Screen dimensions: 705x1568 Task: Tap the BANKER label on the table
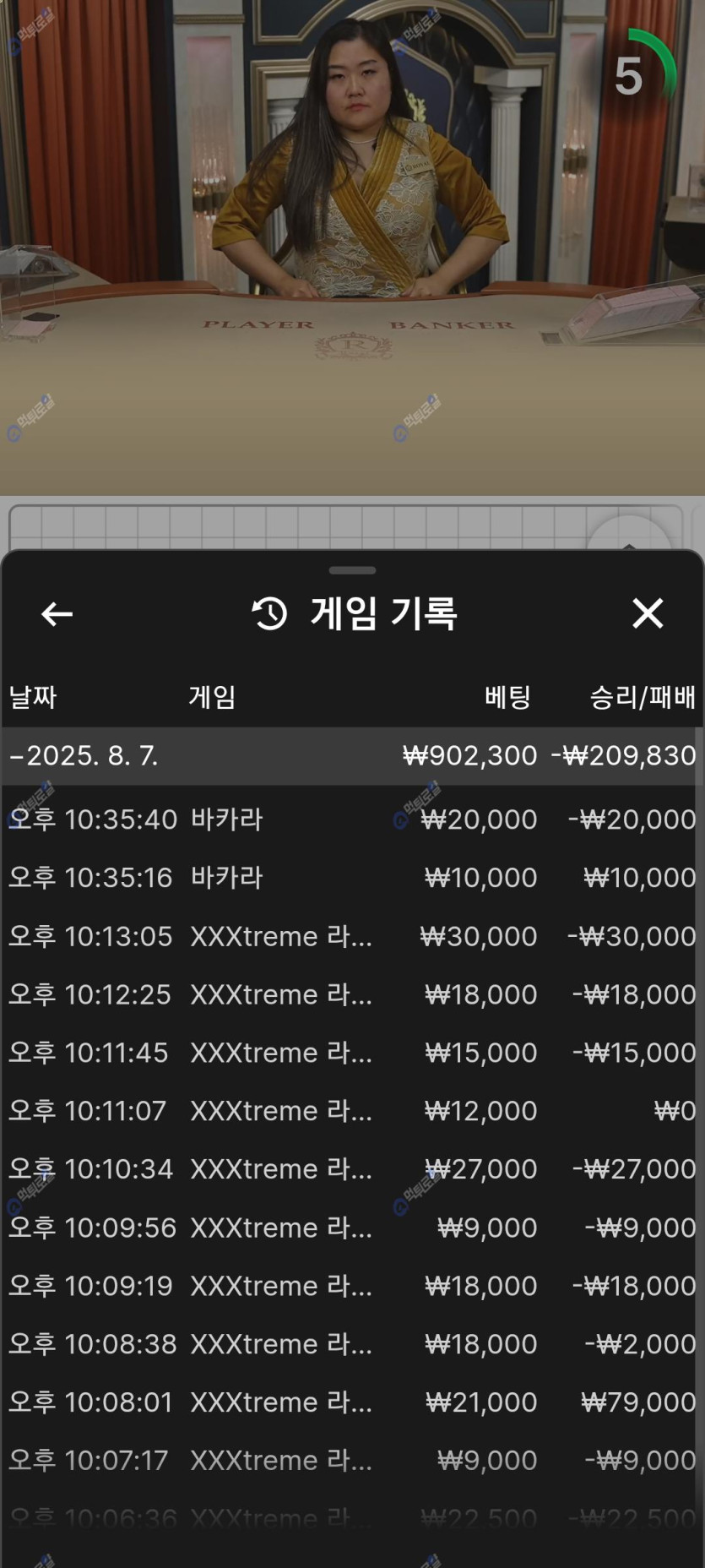point(452,324)
